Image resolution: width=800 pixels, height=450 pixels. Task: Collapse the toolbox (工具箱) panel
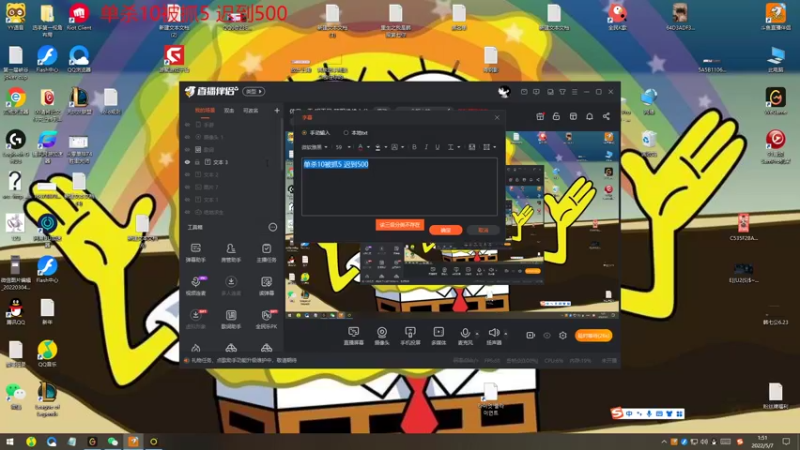click(x=273, y=227)
